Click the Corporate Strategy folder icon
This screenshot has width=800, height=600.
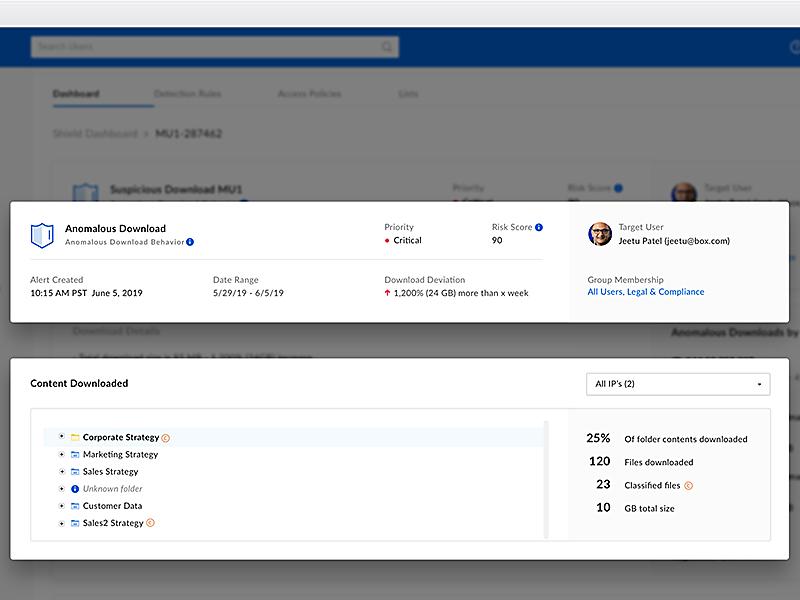click(75, 437)
